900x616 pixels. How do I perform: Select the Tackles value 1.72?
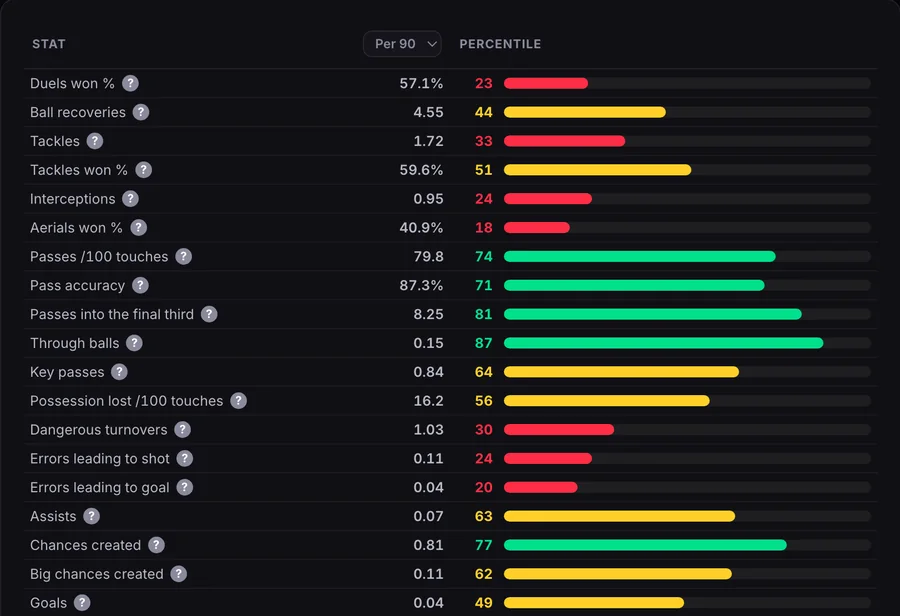[x=428, y=141]
